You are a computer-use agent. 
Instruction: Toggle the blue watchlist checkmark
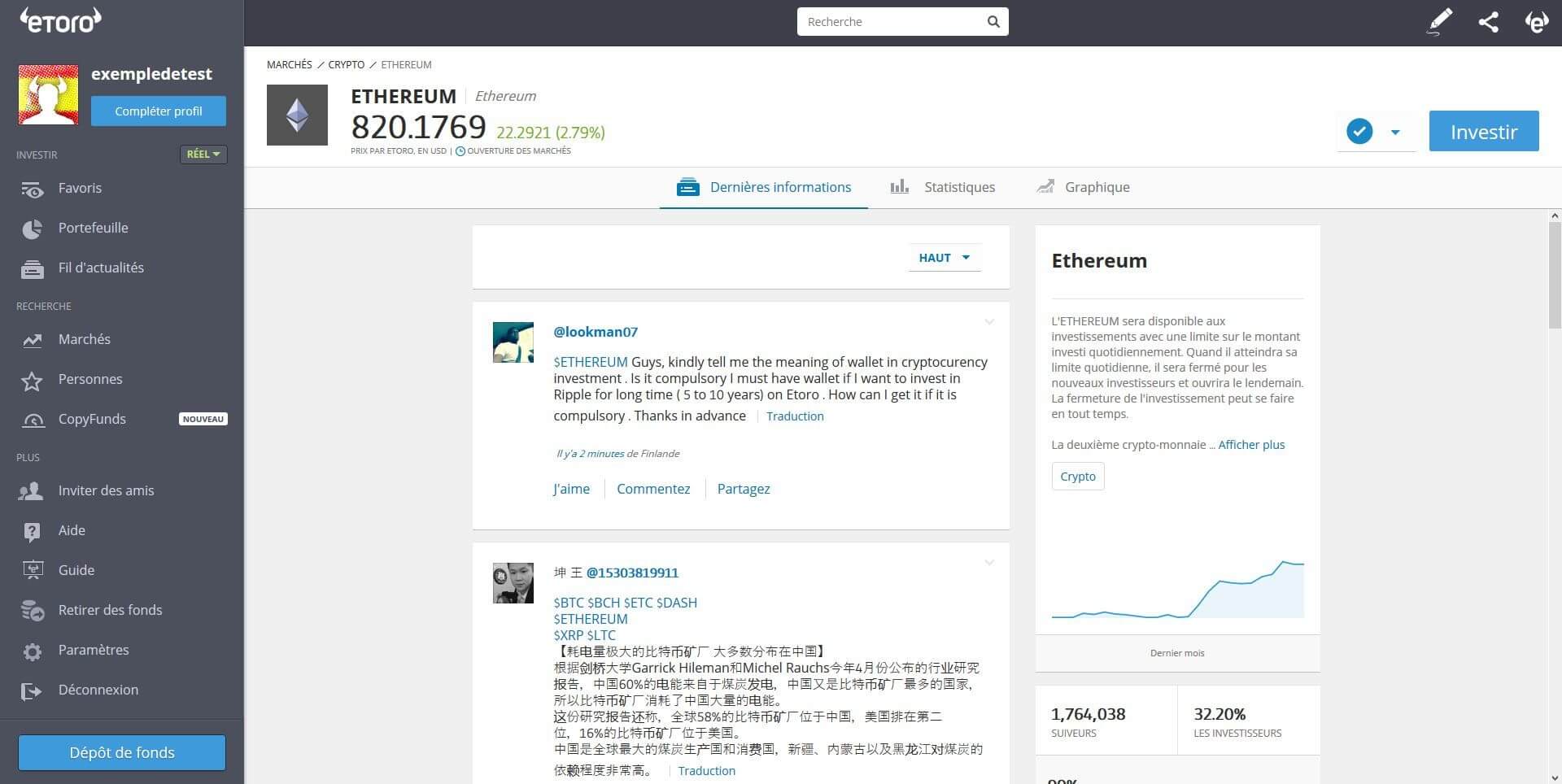coord(1359,131)
